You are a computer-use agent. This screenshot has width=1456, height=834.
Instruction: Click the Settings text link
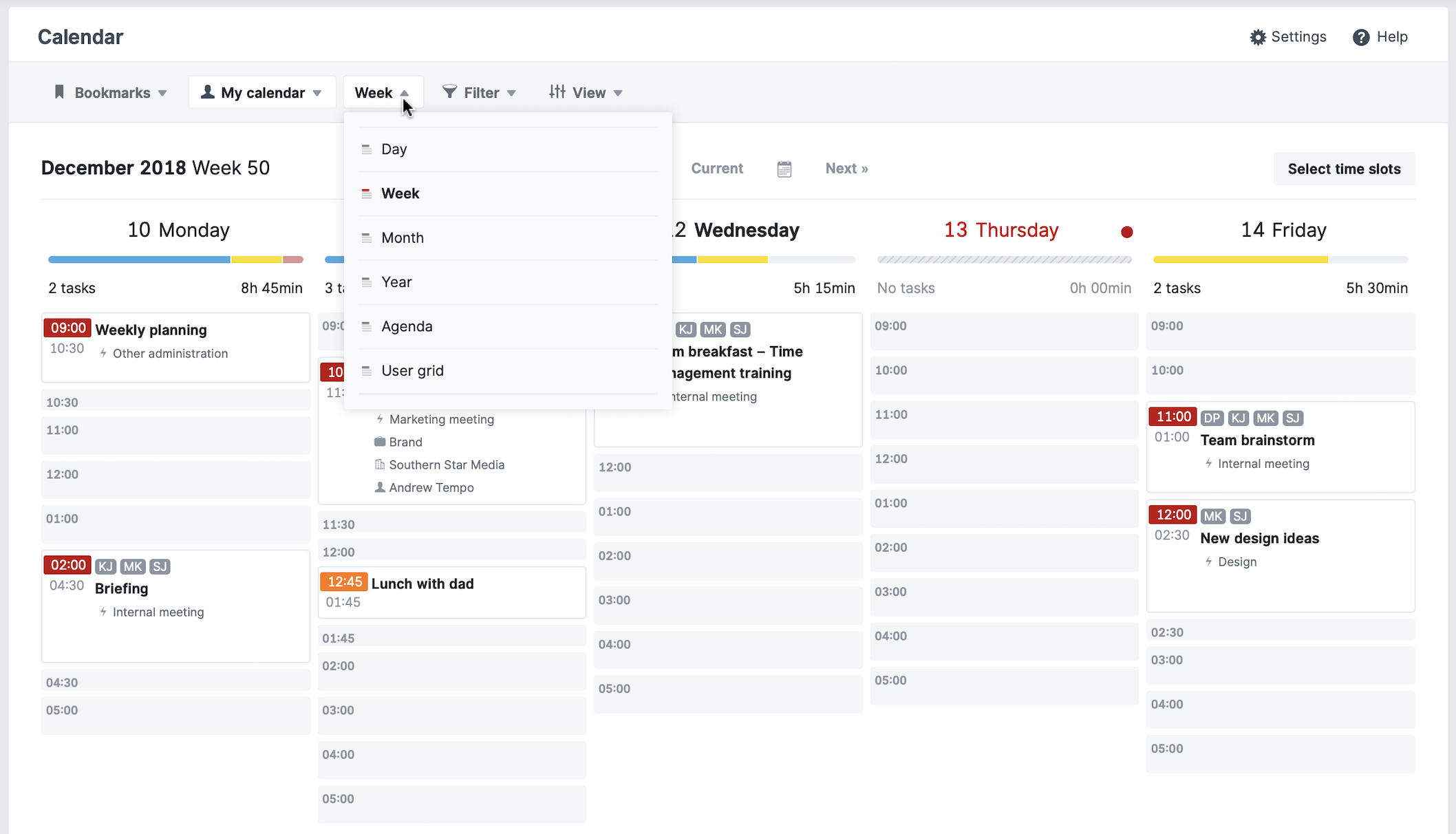point(1298,36)
